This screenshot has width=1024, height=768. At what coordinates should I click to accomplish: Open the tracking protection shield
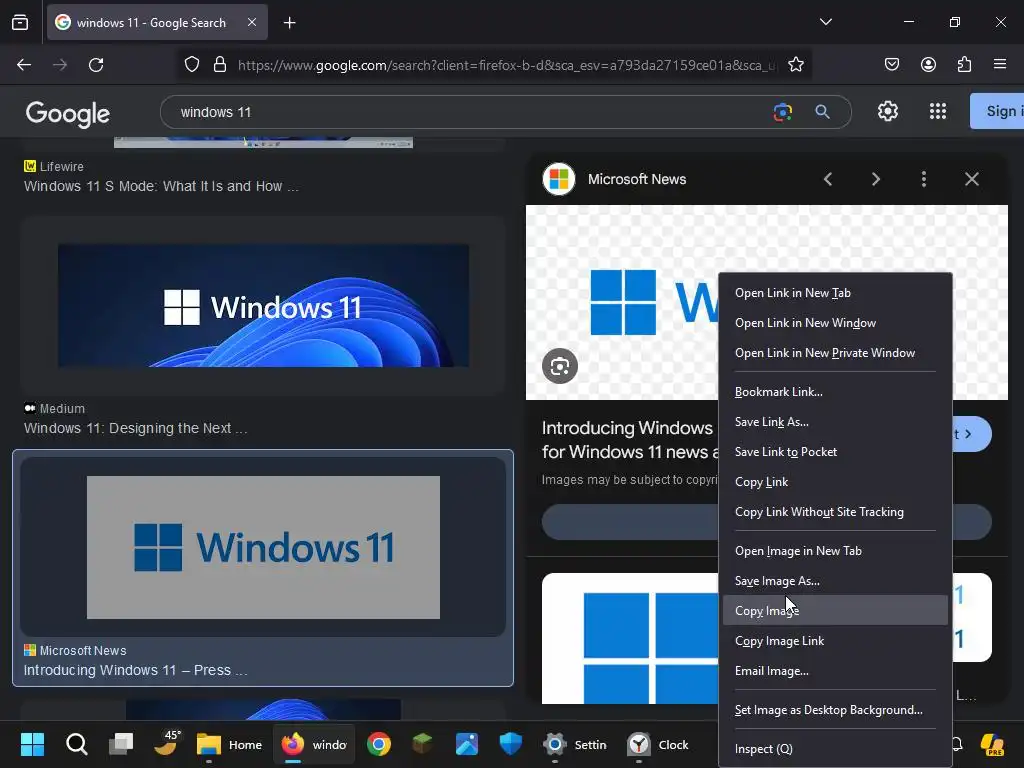pyautogui.click(x=191, y=65)
